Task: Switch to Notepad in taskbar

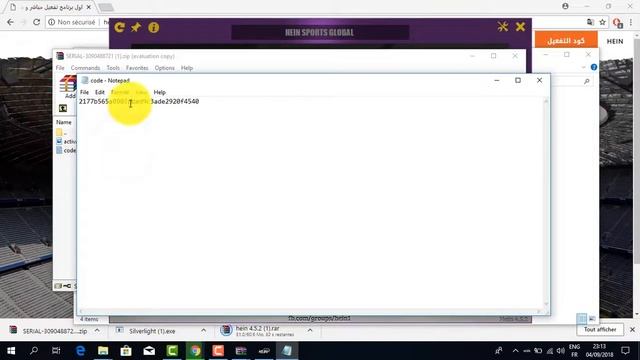Action: 287,351
